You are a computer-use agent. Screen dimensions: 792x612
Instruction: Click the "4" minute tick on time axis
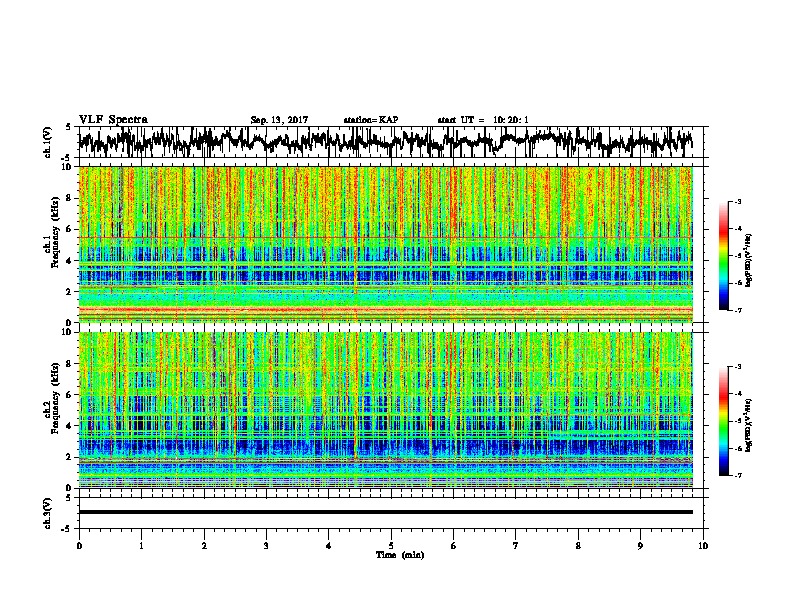(x=329, y=546)
